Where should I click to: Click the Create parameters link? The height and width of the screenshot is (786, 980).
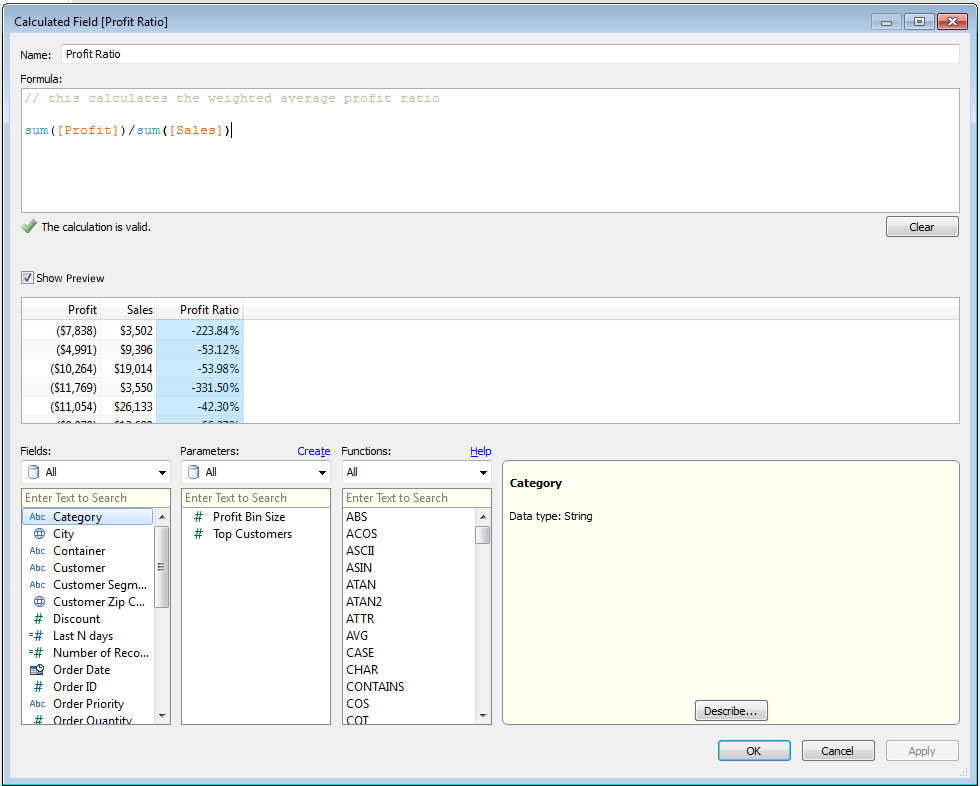(313, 451)
